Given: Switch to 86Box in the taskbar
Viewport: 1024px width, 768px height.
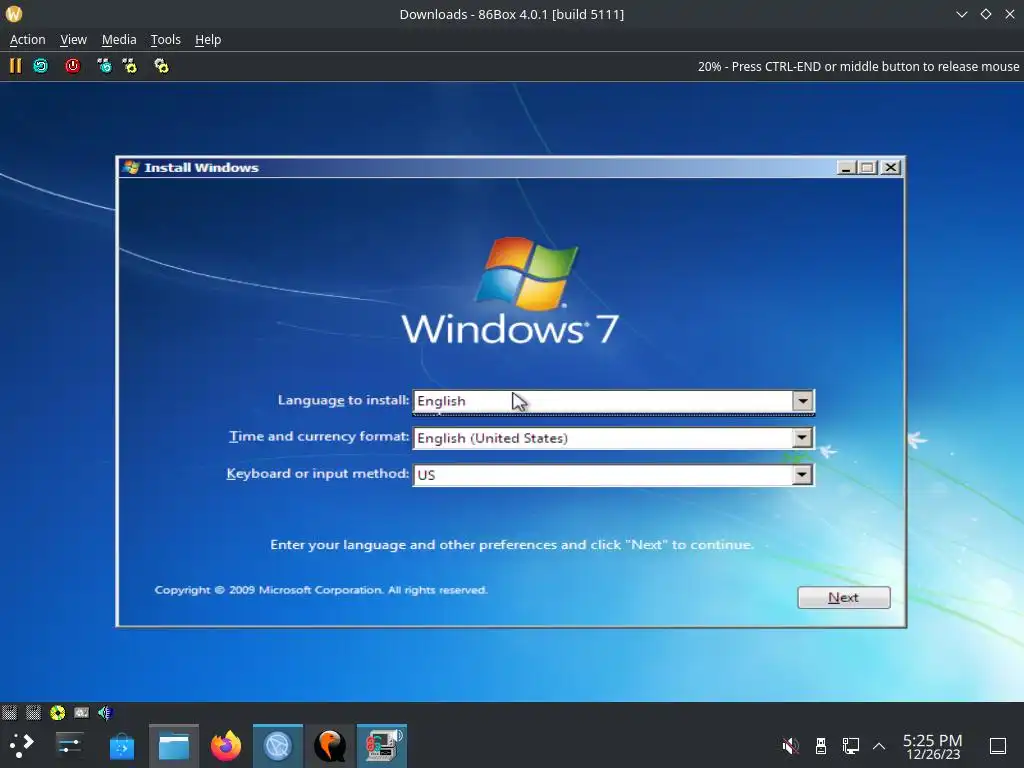Looking at the screenshot, I should (x=382, y=746).
